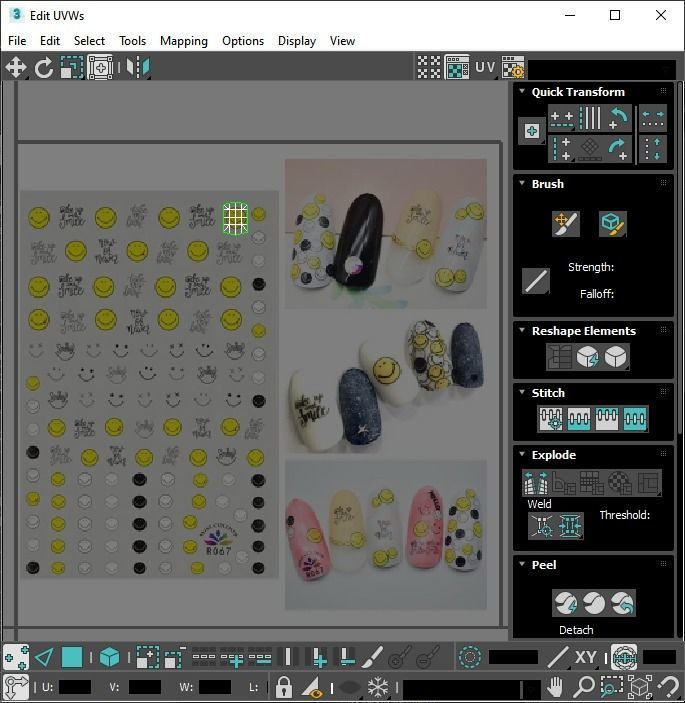Rotate selection clockwise with lower arrow icon

tap(618, 149)
